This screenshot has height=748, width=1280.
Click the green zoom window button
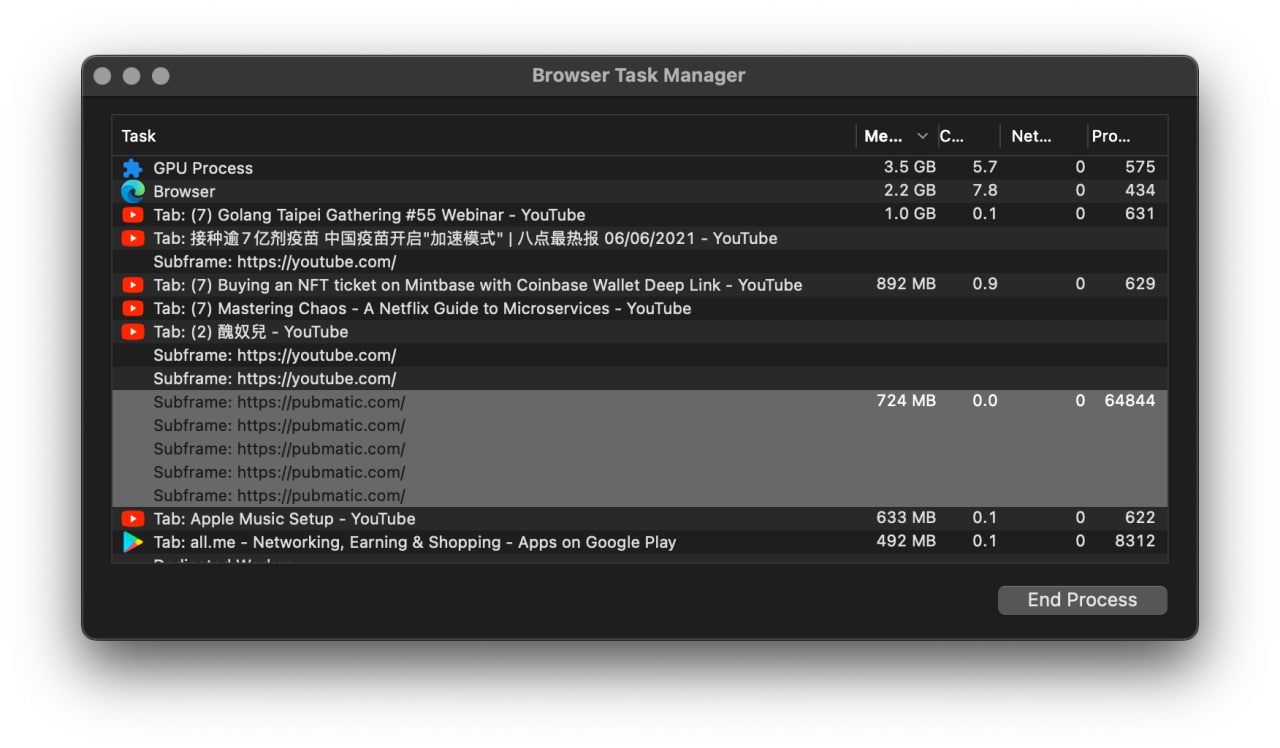click(x=160, y=76)
